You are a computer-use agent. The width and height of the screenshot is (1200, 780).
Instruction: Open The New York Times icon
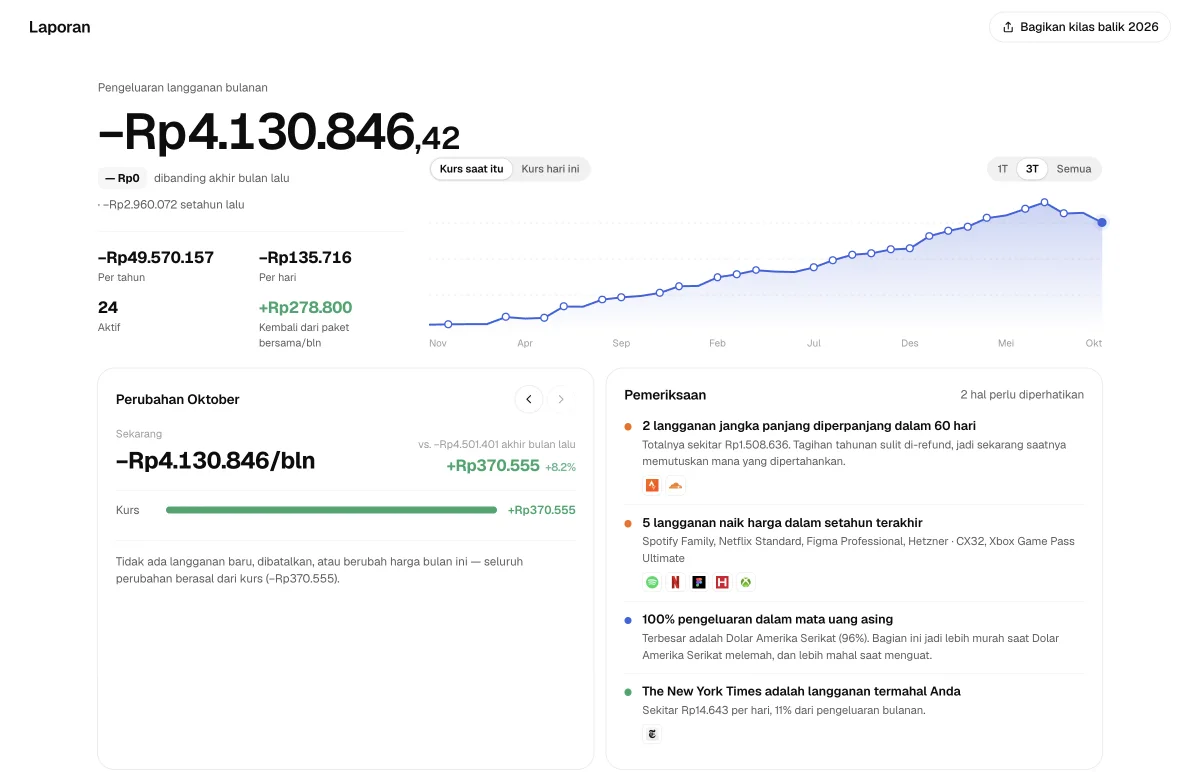click(652, 734)
